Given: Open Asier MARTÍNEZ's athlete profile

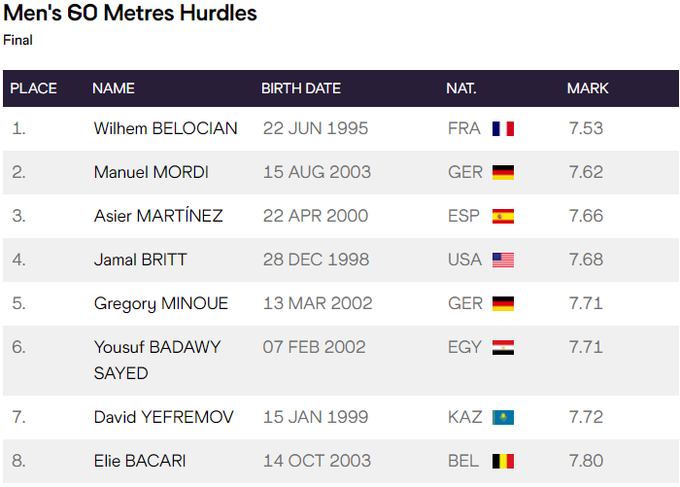Looking at the screenshot, I should 158,216.
